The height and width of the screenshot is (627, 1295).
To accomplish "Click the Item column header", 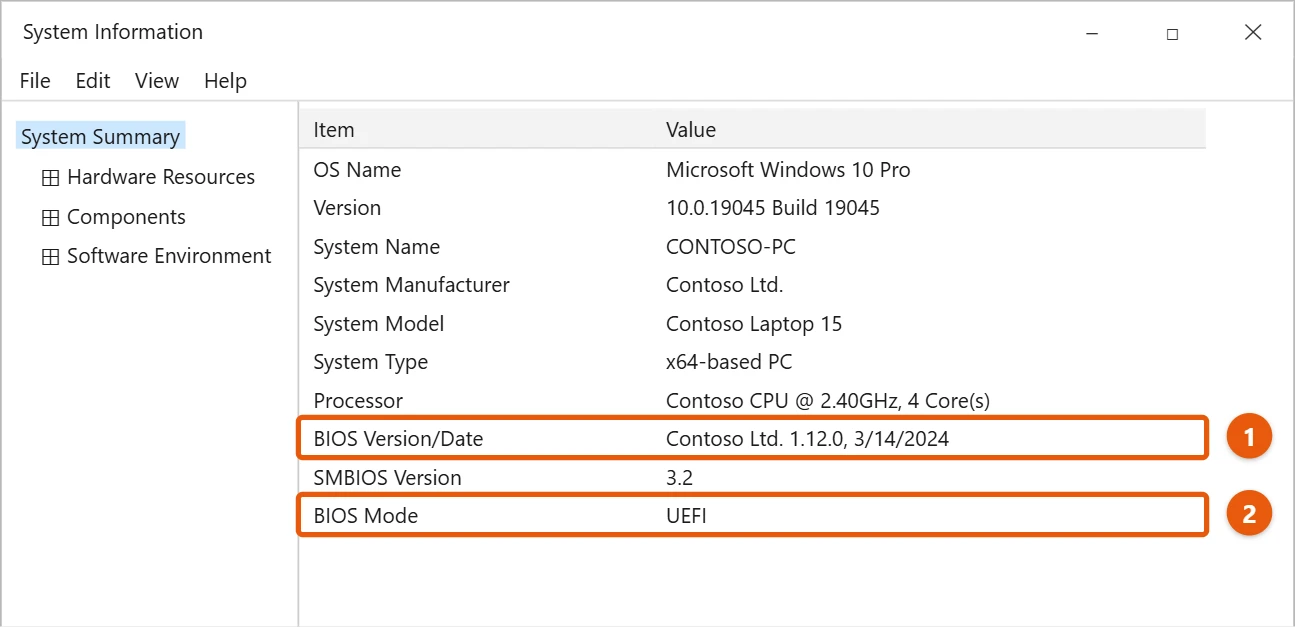I will pyautogui.click(x=334, y=130).
